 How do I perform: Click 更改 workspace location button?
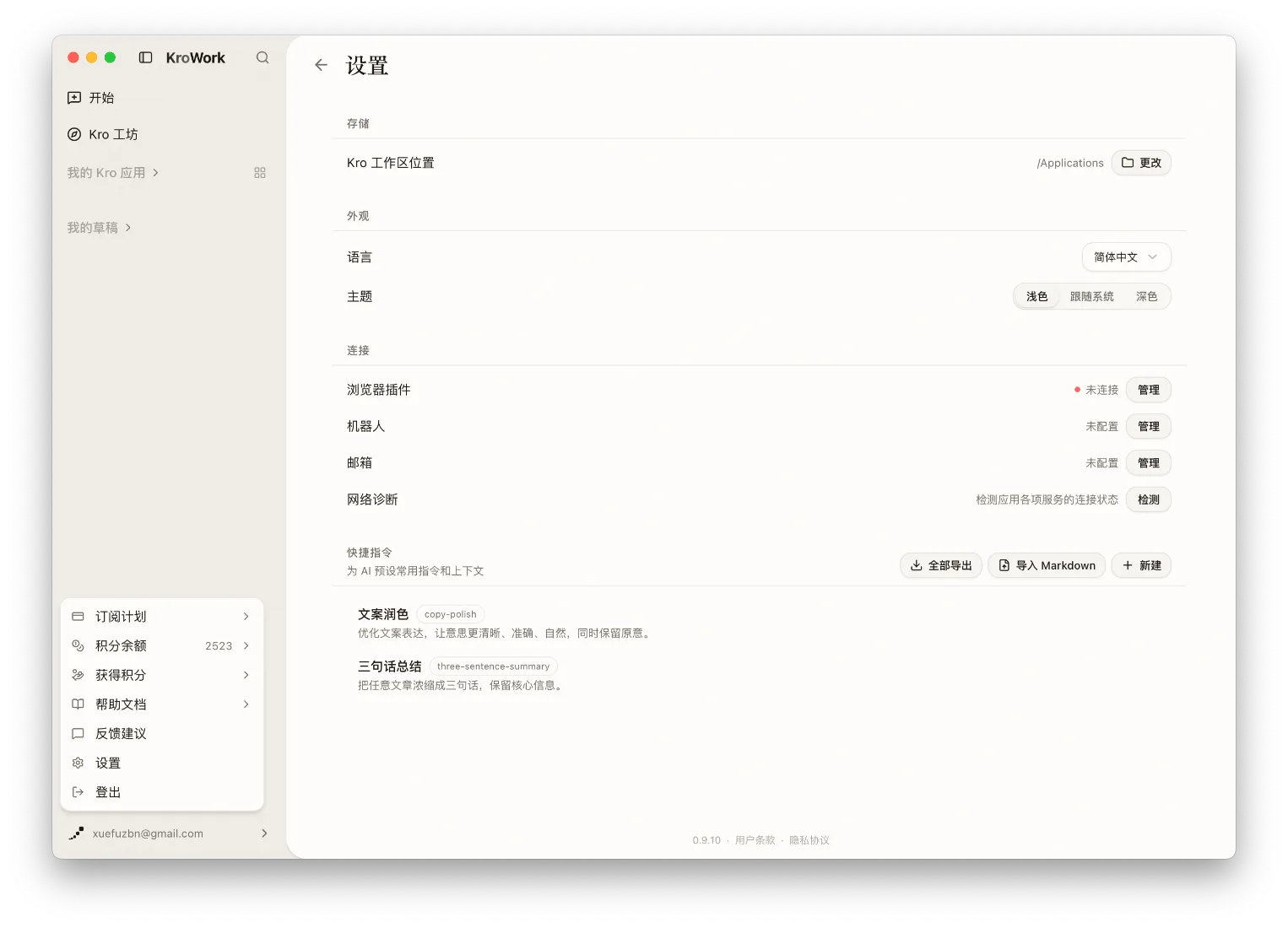(1141, 163)
